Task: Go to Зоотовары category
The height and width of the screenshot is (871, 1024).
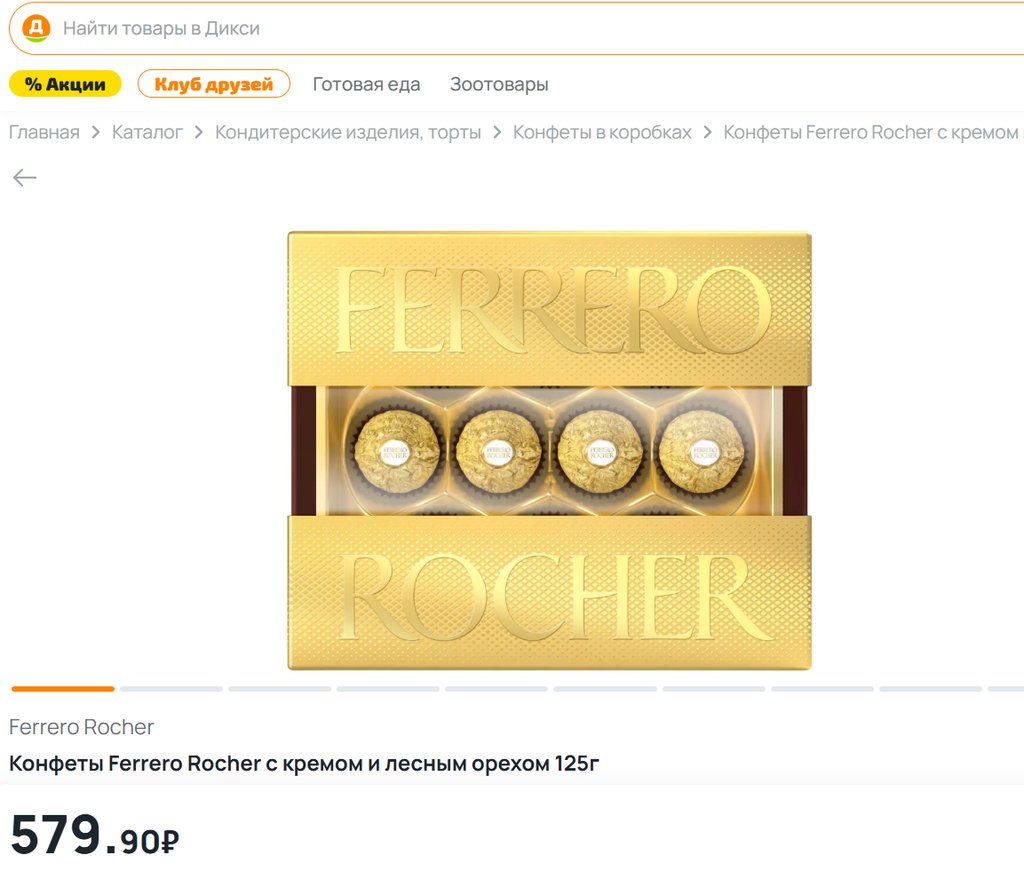Action: (499, 84)
